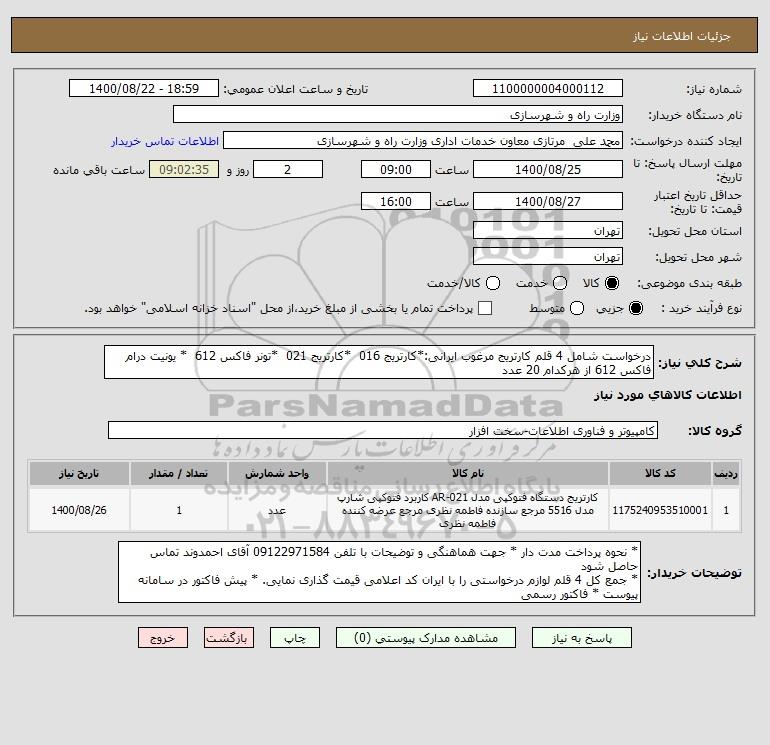Viewport: 770px width, 745px height.
Task: Click the price validity date 1400/08/27
Action: pyautogui.click(x=548, y=201)
